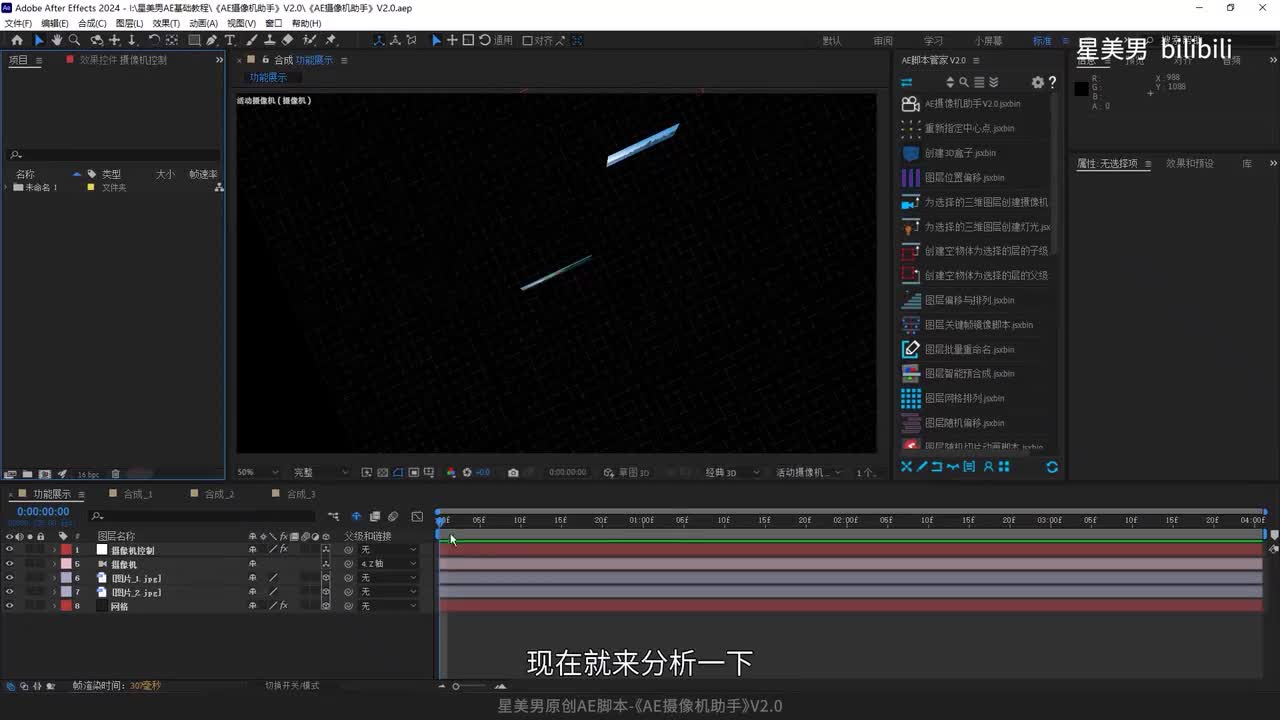Expand the 摄像机 layer properties
Screen dimensions: 1280x720
click(x=55, y=564)
